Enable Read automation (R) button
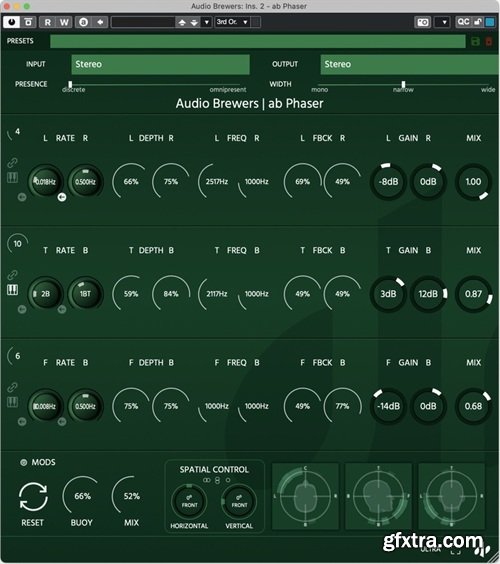This screenshot has width=500, height=564. tap(47, 22)
